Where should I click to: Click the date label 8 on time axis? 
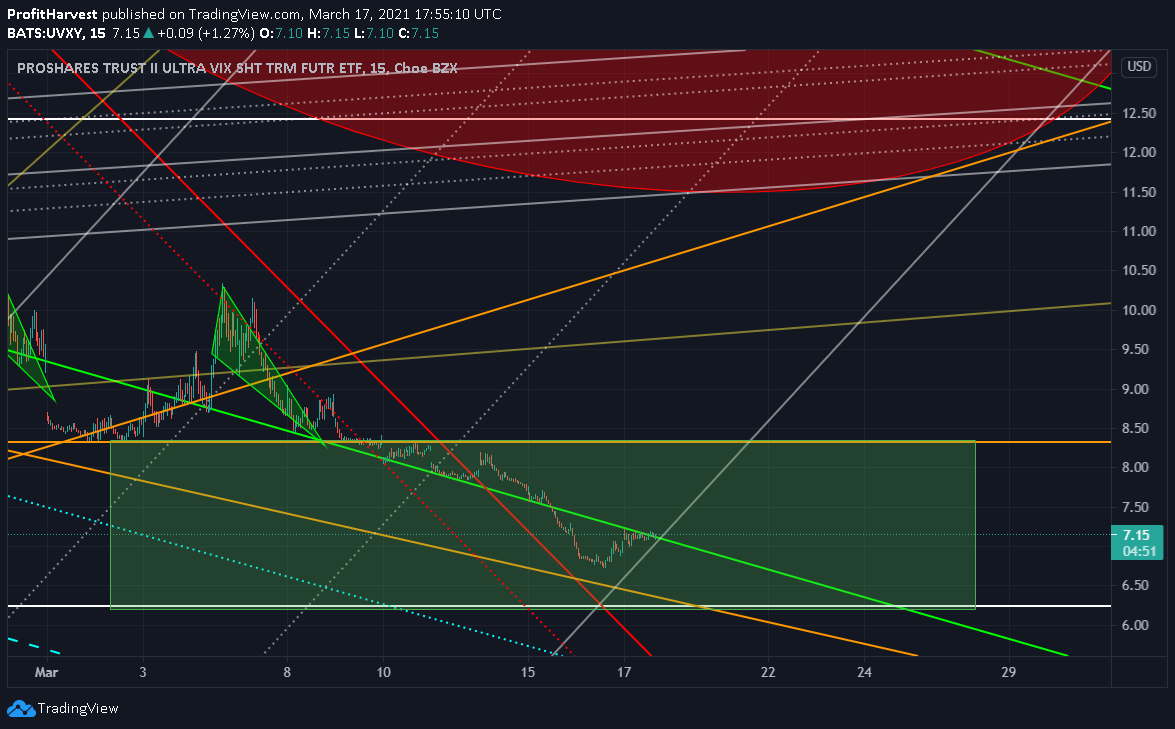click(287, 672)
